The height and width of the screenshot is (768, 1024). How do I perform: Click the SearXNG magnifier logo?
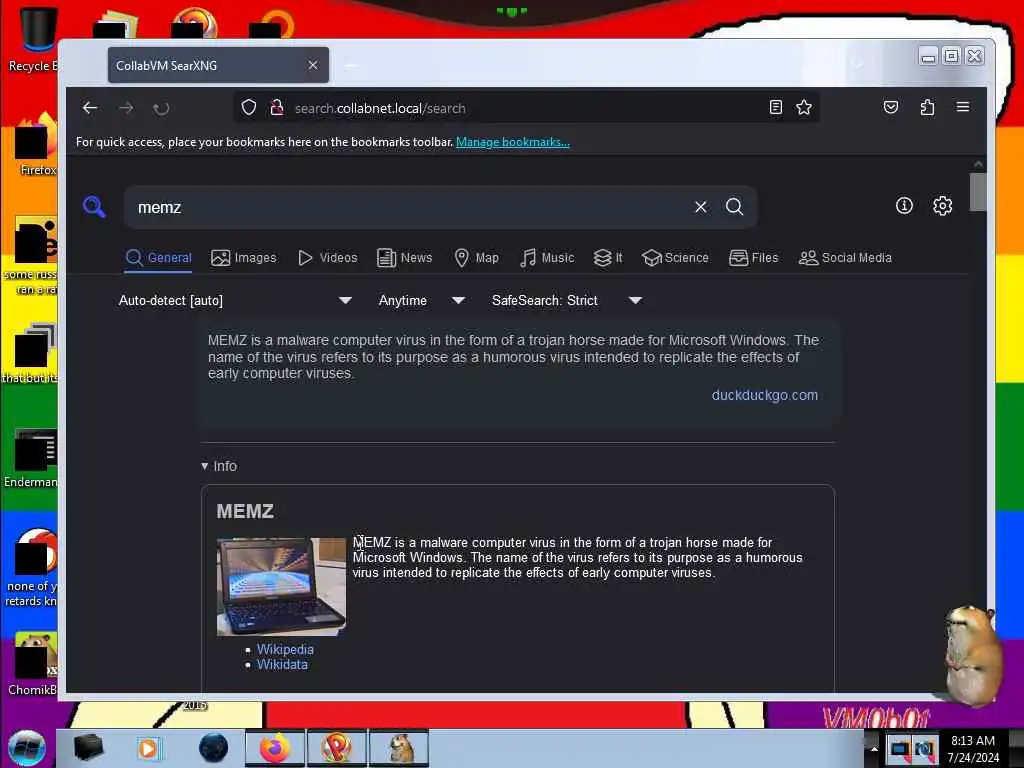(95, 207)
